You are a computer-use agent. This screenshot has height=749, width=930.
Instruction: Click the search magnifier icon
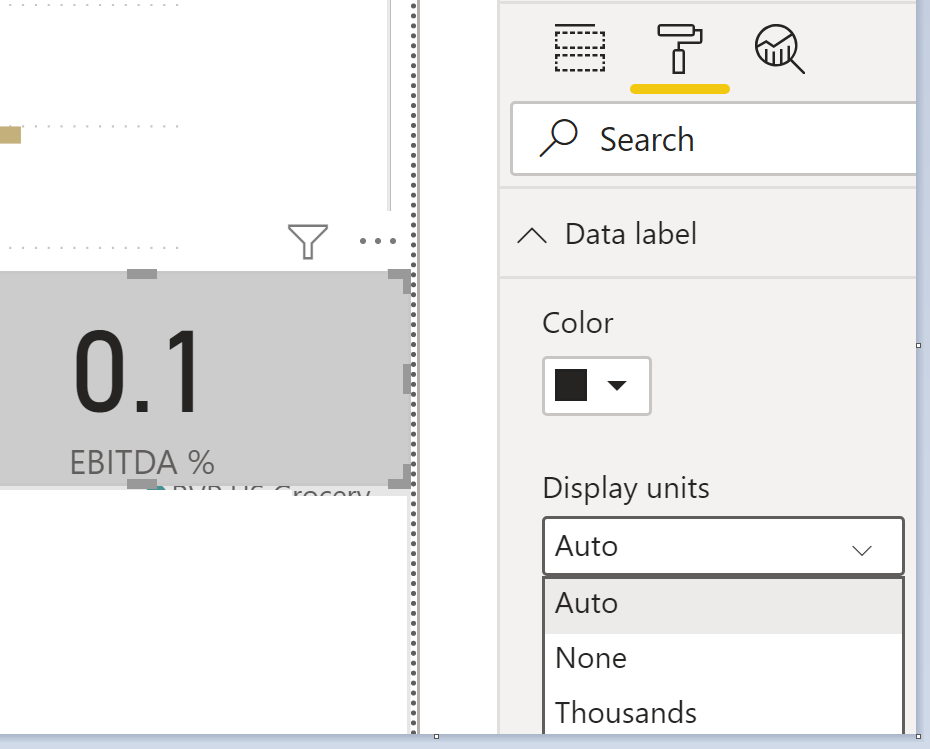pos(558,139)
